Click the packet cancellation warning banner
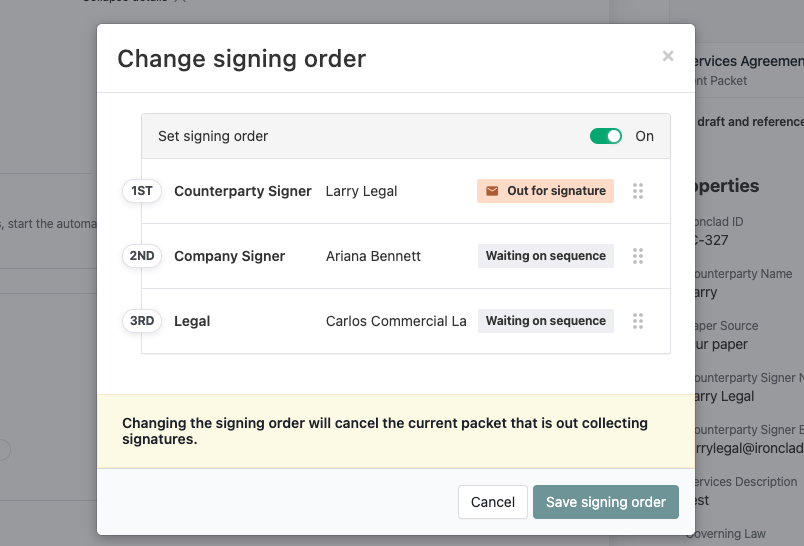 click(396, 431)
